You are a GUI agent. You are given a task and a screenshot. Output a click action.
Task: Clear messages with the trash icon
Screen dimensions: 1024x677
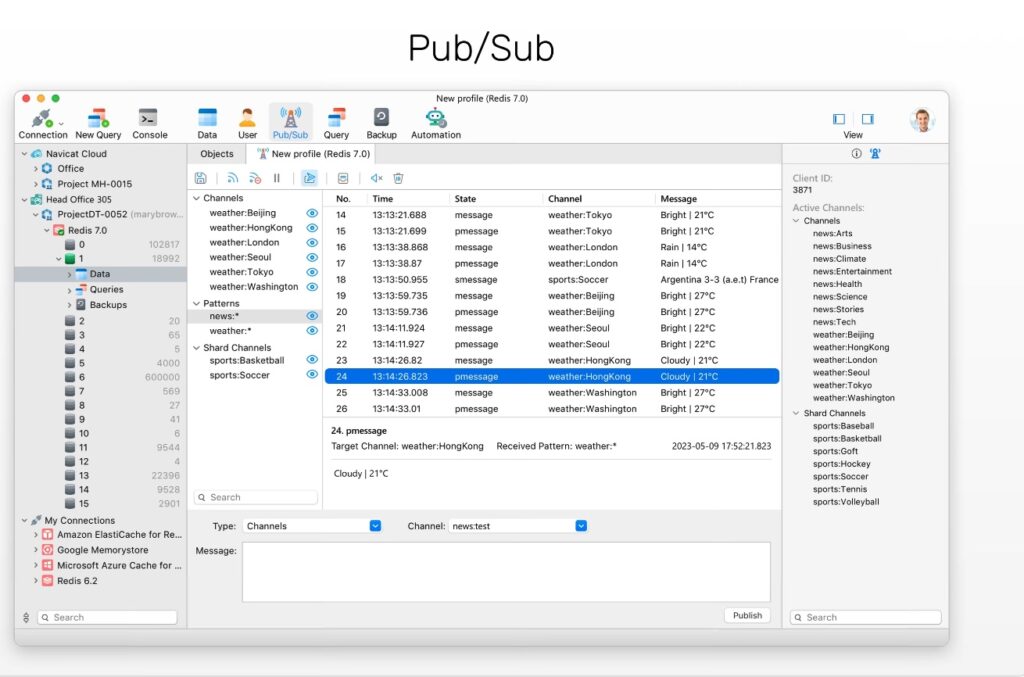pos(398,178)
